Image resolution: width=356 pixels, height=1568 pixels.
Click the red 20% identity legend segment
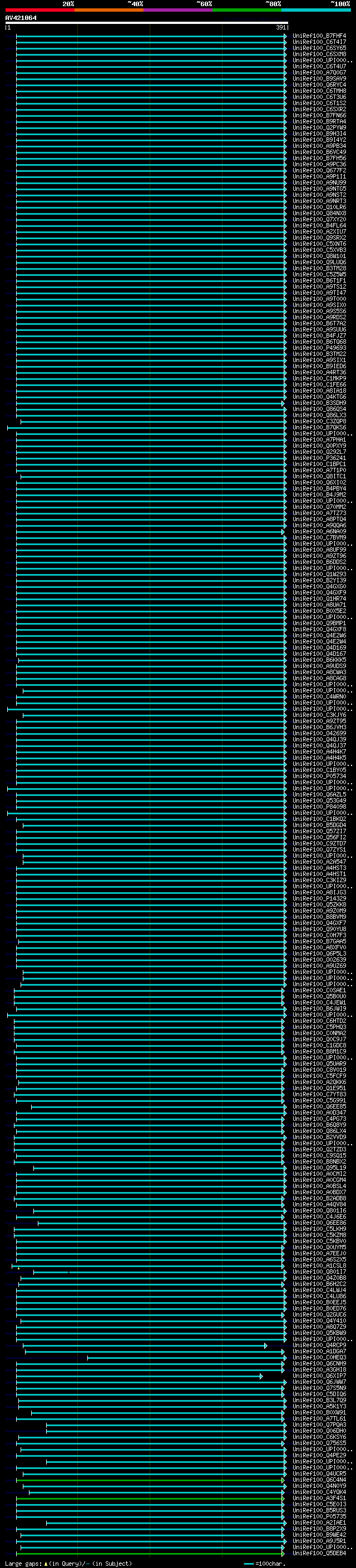pyautogui.click(x=39, y=10)
